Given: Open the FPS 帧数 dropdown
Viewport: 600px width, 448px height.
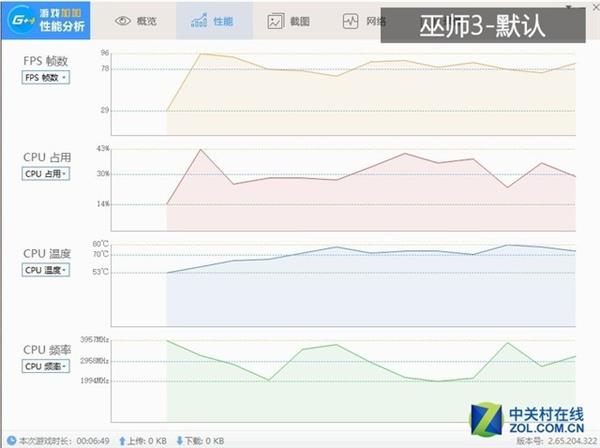Looking at the screenshot, I should [46, 78].
